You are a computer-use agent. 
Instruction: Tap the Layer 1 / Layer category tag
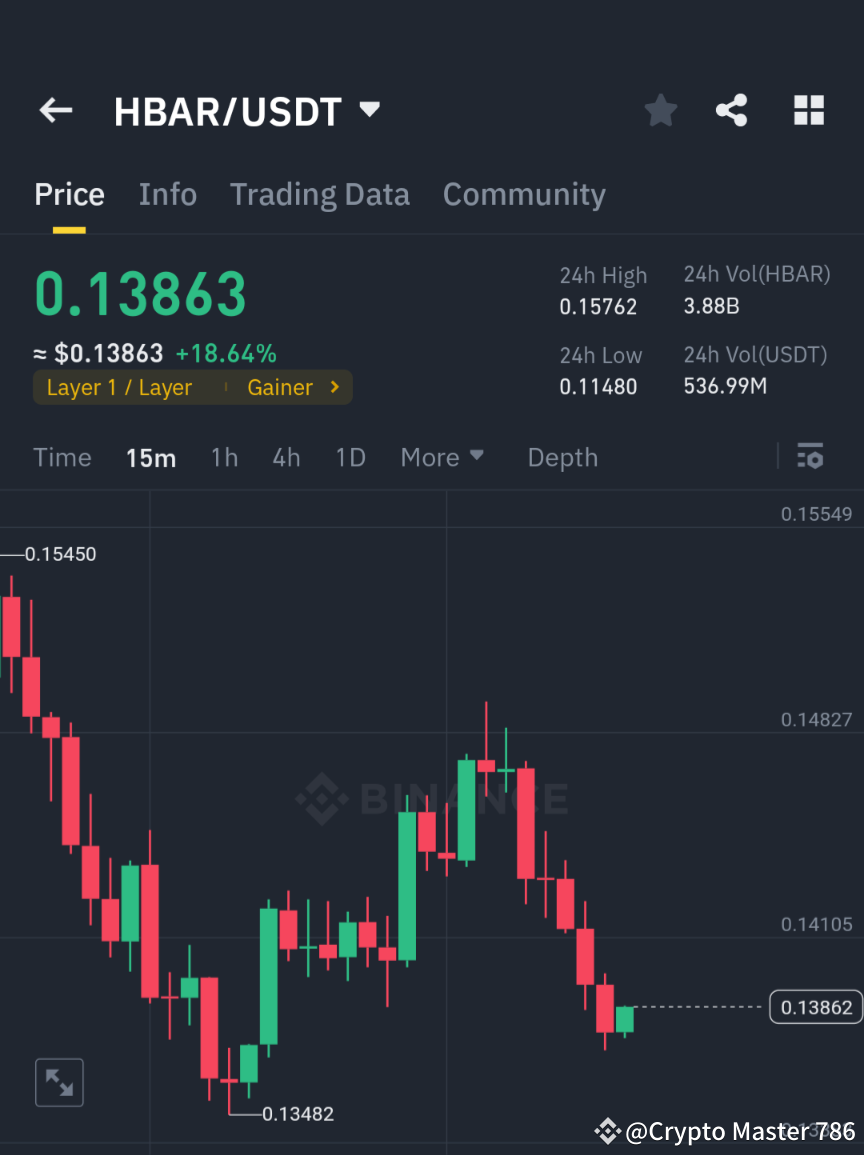(118, 387)
